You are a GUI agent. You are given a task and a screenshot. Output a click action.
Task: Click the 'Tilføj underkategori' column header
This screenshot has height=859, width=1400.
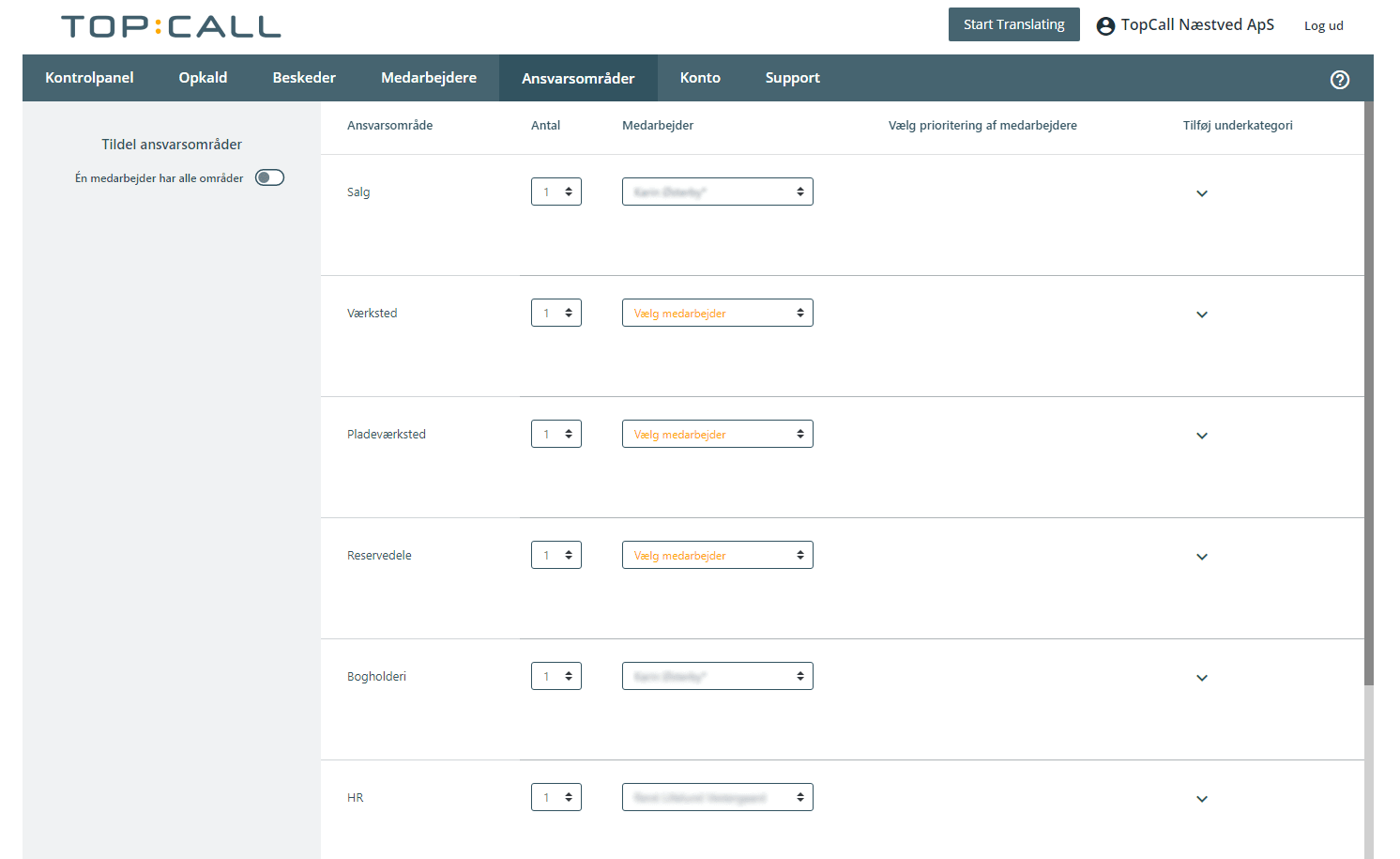click(x=1238, y=125)
